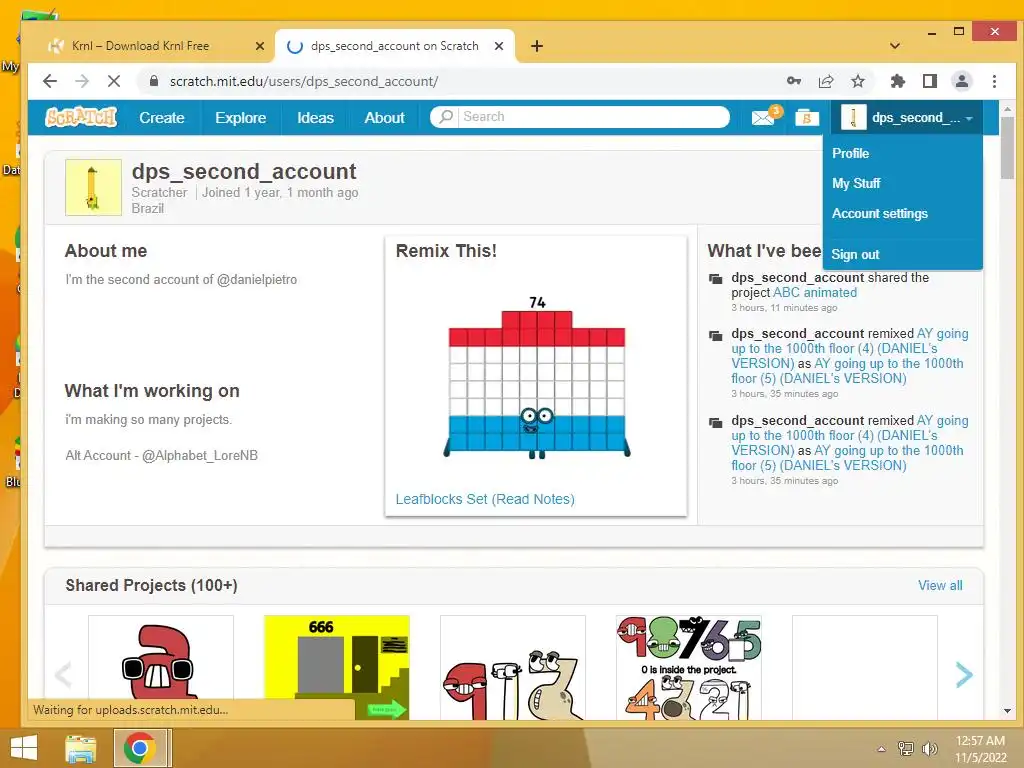Click the network icon in system tray

click(906, 748)
